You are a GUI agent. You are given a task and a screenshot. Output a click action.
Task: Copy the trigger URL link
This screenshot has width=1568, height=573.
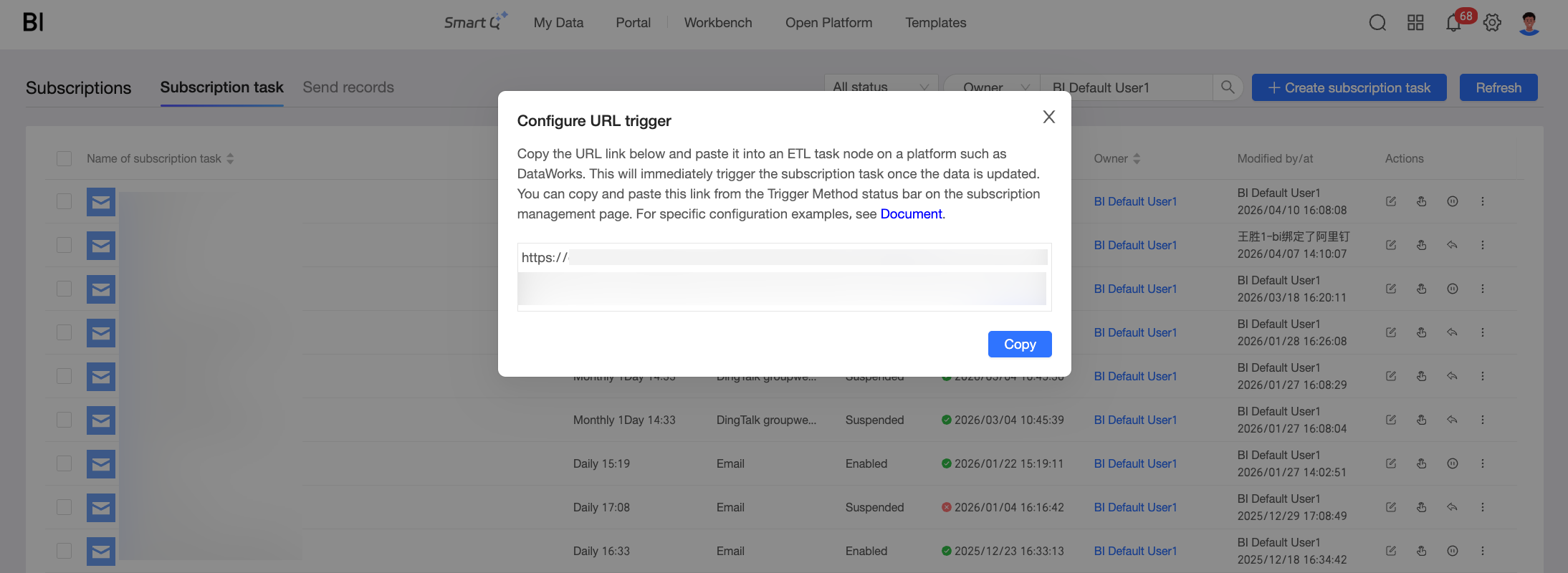pos(1020,344)
